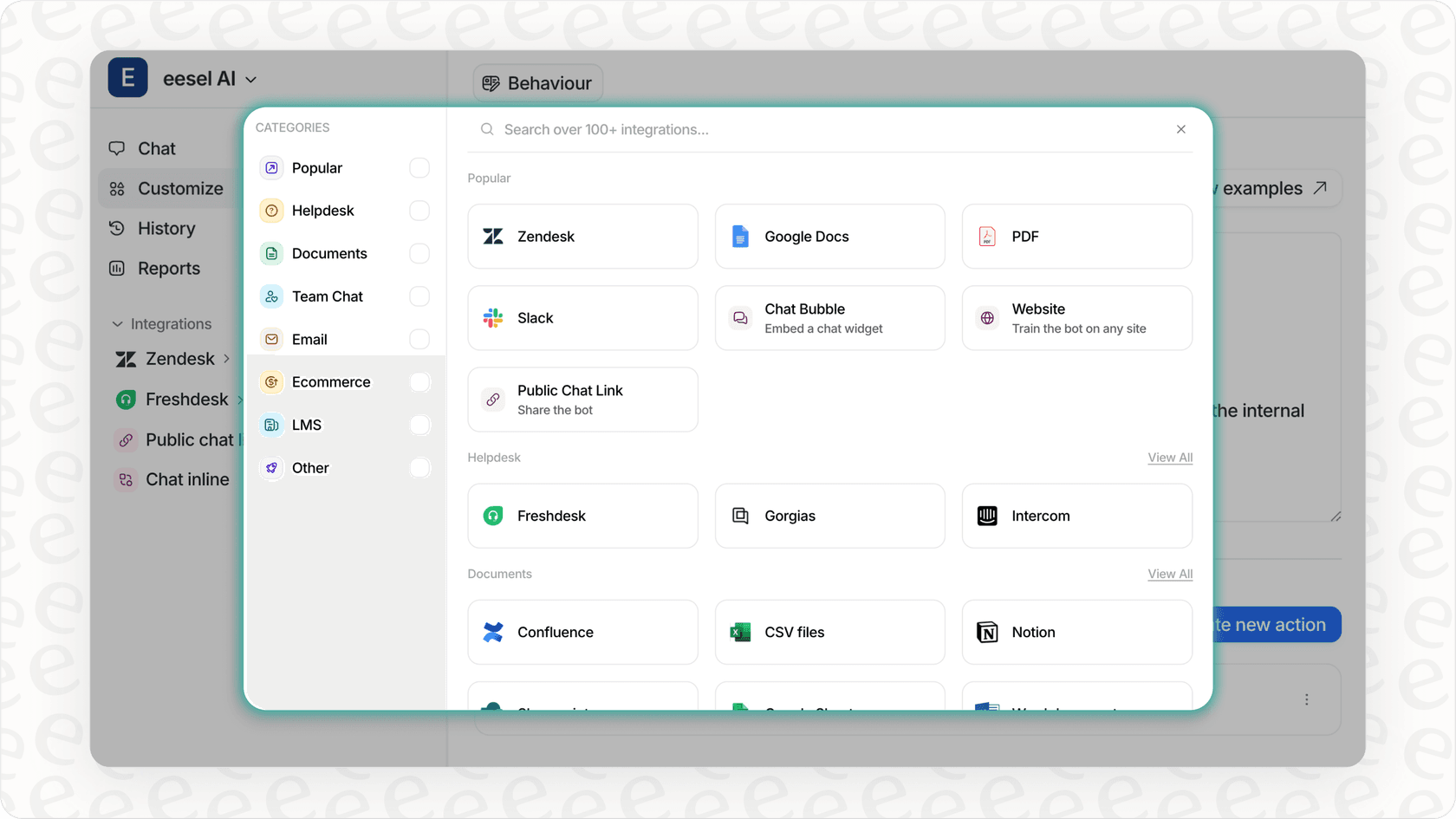Open the Intercom integration icon
The image size is (1456, 819).
click(x=986, y=515)
